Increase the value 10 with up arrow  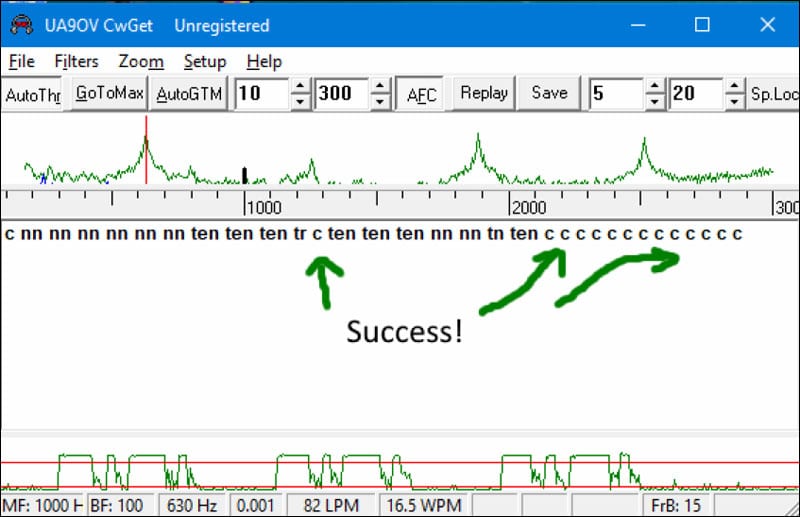pos(300,86)
